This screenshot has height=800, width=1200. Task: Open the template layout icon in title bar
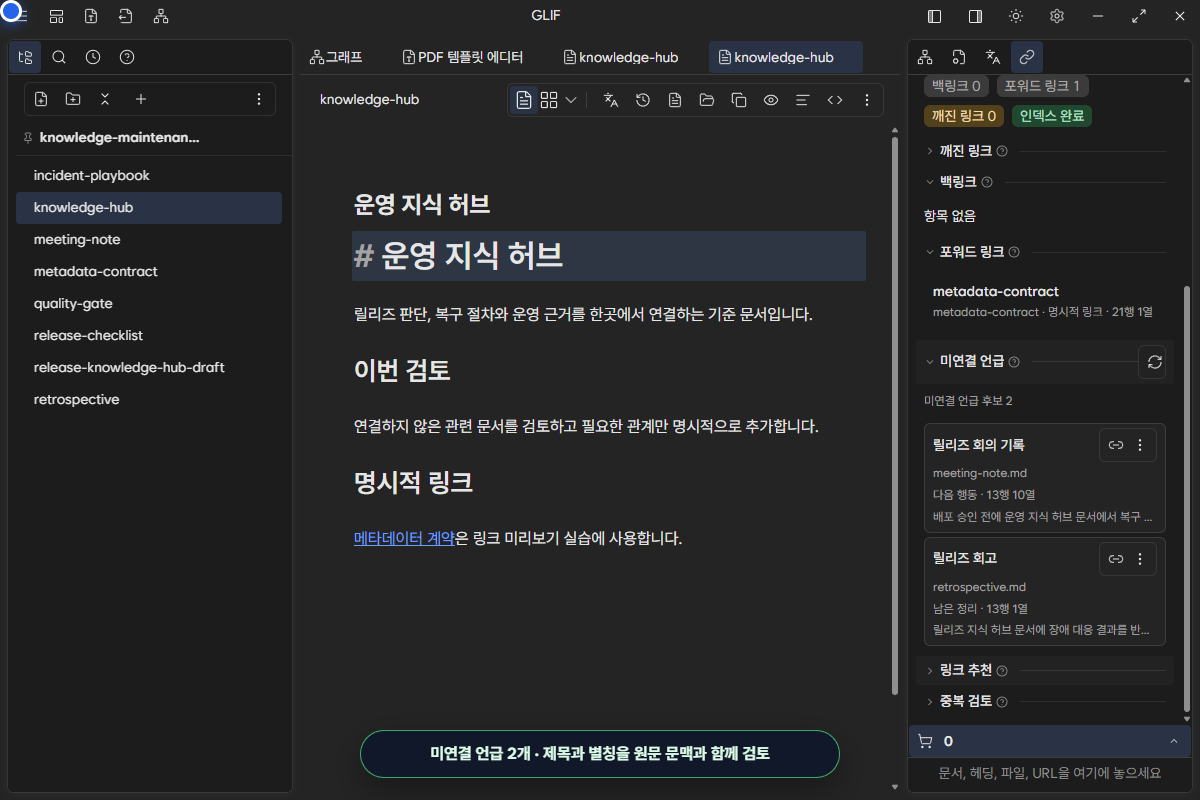[x=57, y=16]
